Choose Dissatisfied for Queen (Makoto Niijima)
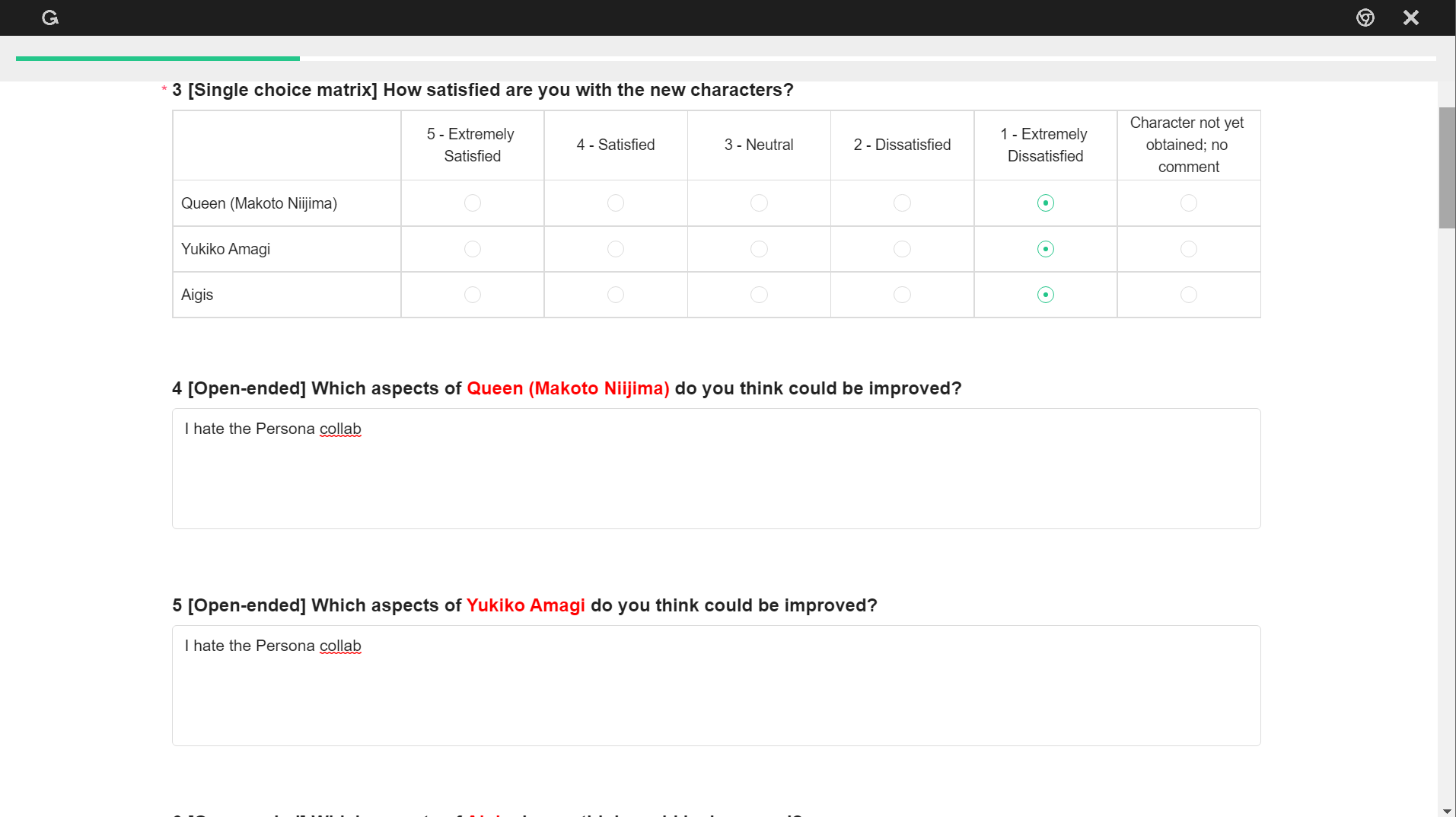 tap(902, 203)
